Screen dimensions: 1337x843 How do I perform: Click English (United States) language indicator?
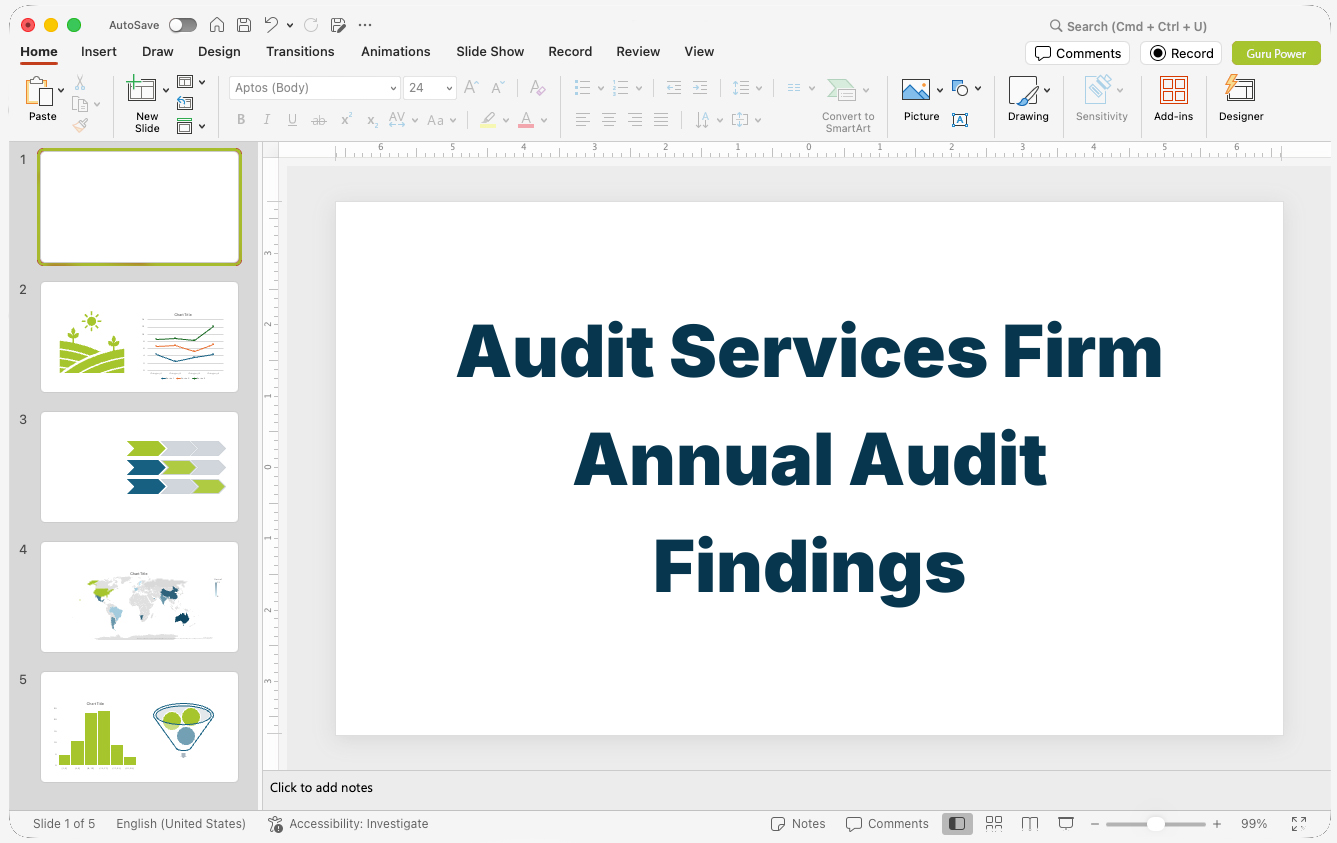(x=181, y=824)
